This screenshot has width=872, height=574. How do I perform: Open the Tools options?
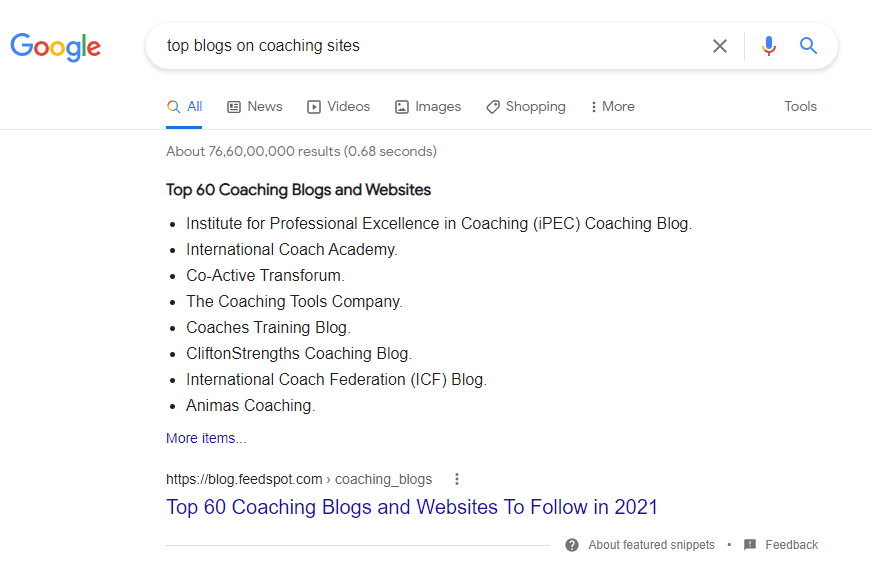pyautogui.click(x=800, y=107)
